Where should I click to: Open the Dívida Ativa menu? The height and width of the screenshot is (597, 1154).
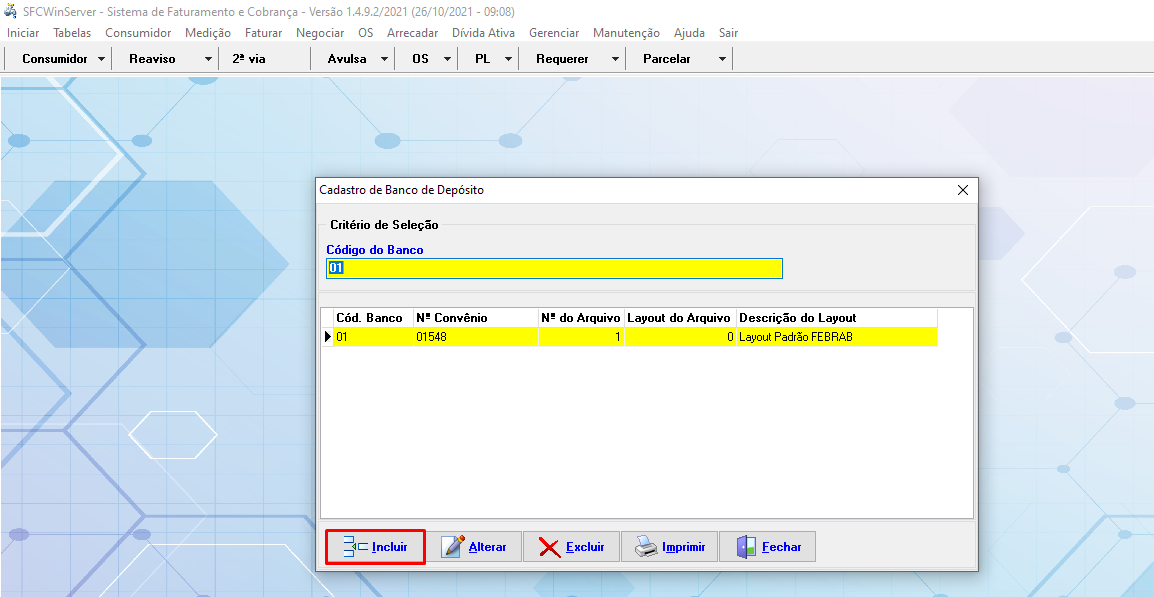pyautogui.click(x=483, y=33)
